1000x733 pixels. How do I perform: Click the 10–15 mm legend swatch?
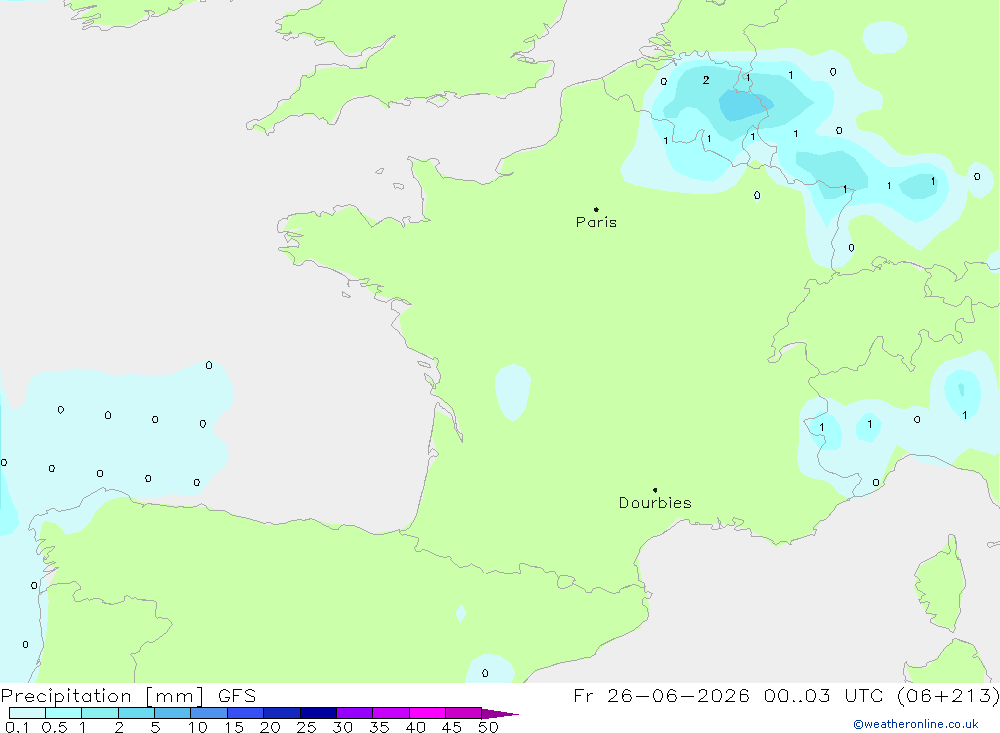[x=209, y=713]
